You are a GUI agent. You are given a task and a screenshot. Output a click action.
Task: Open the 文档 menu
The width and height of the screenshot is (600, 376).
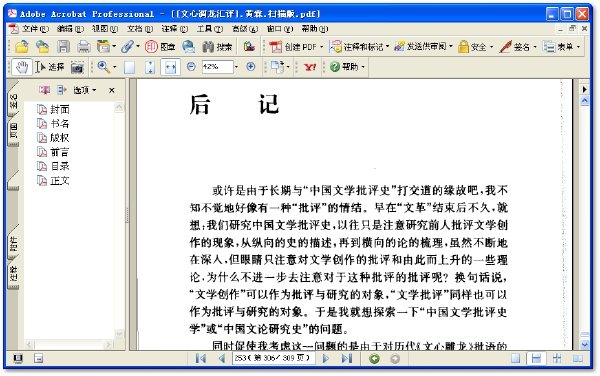tap(140, 29)
